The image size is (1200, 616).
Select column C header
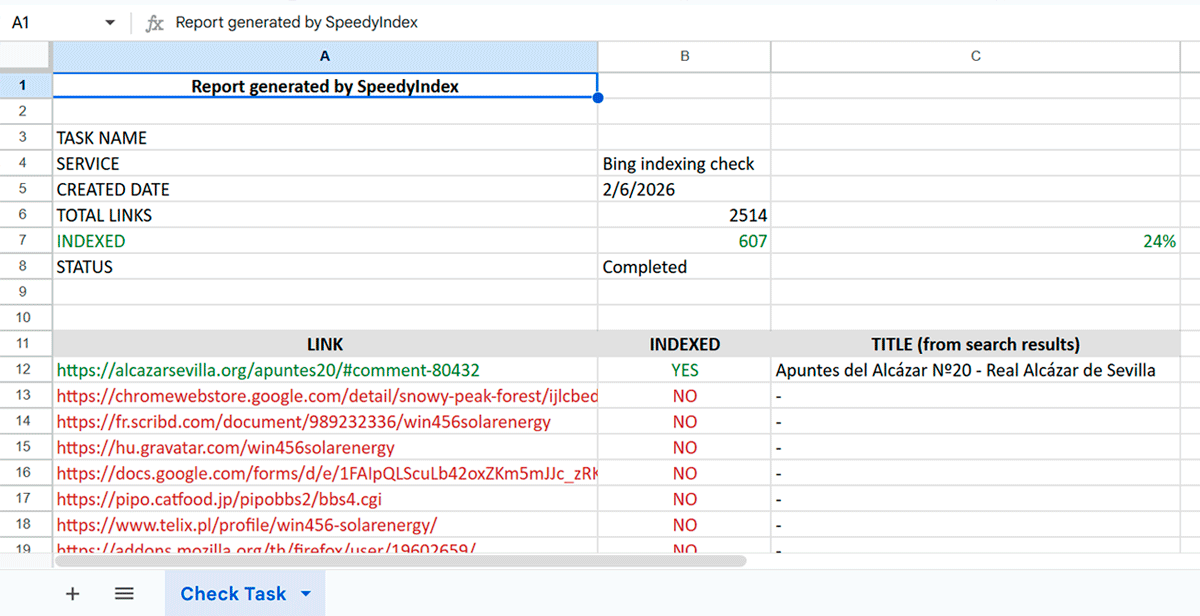(x=976, y=57)
